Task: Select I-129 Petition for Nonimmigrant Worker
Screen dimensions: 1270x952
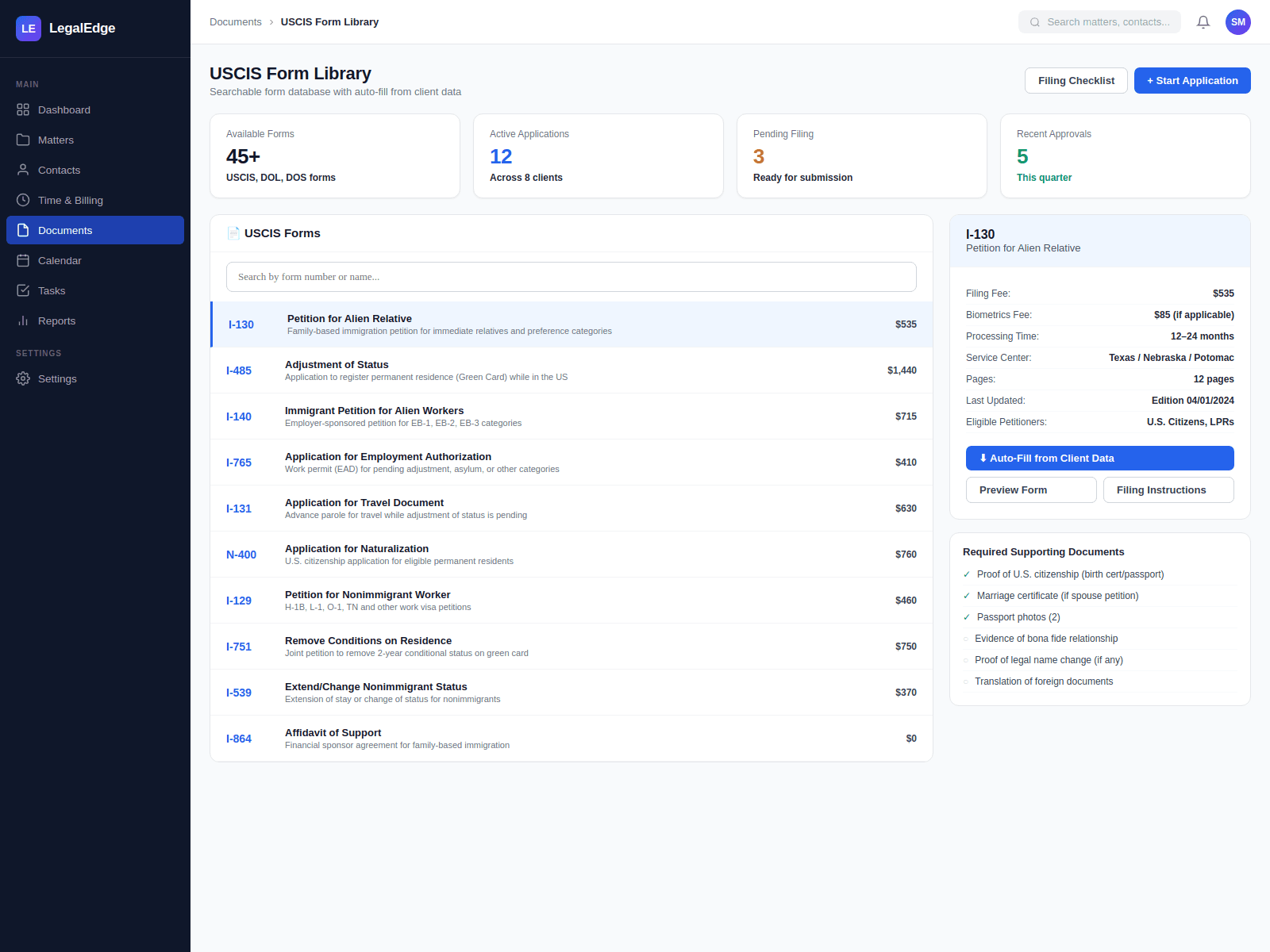Action: coord(571,601)
